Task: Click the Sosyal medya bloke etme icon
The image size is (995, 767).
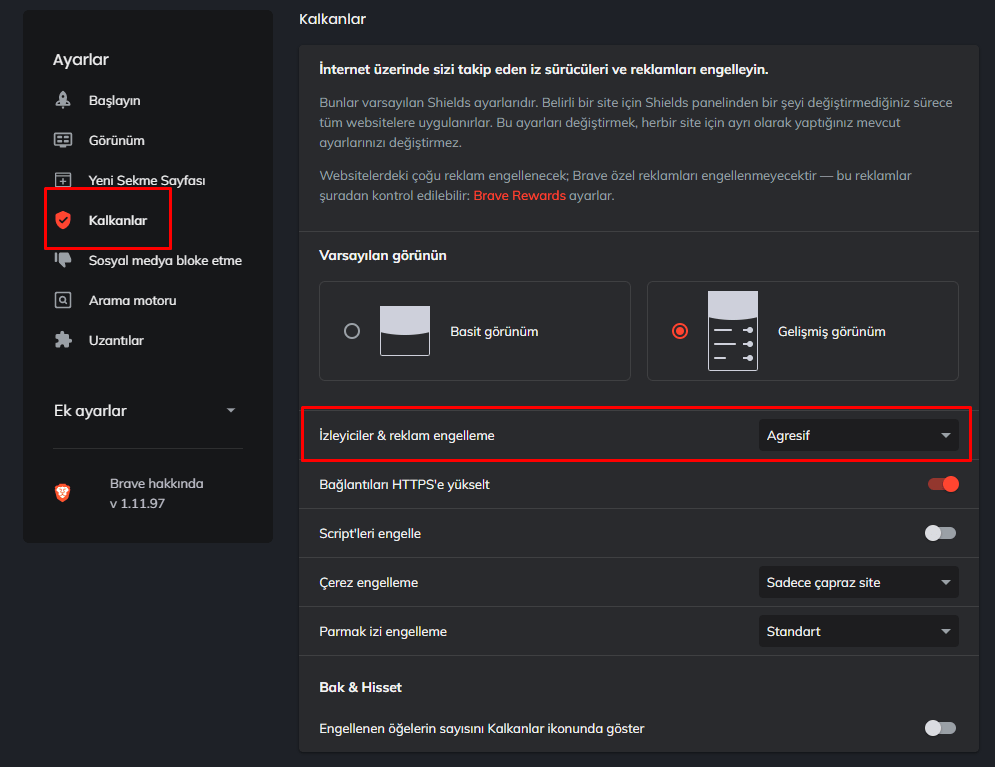Action: tap(62, 260)
